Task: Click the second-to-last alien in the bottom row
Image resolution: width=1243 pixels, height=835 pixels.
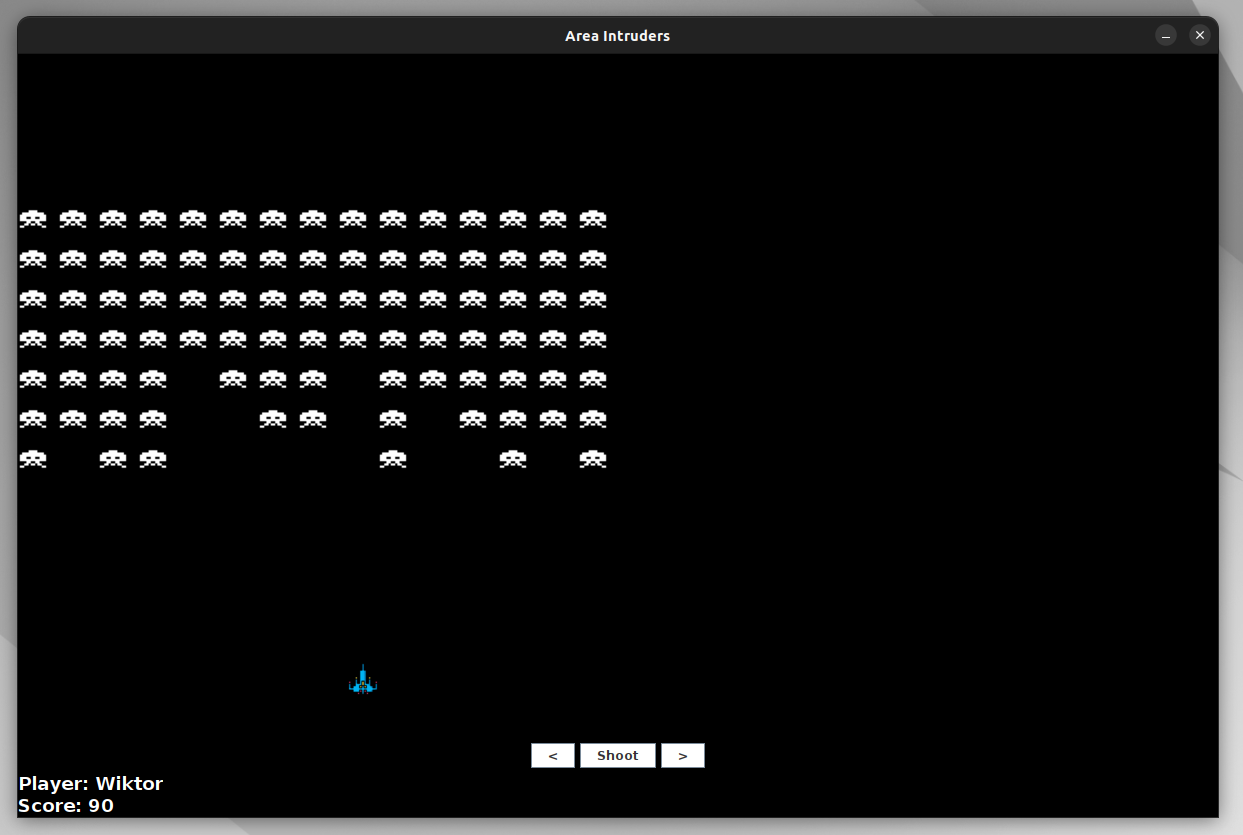Action: (x=513, y=459)
